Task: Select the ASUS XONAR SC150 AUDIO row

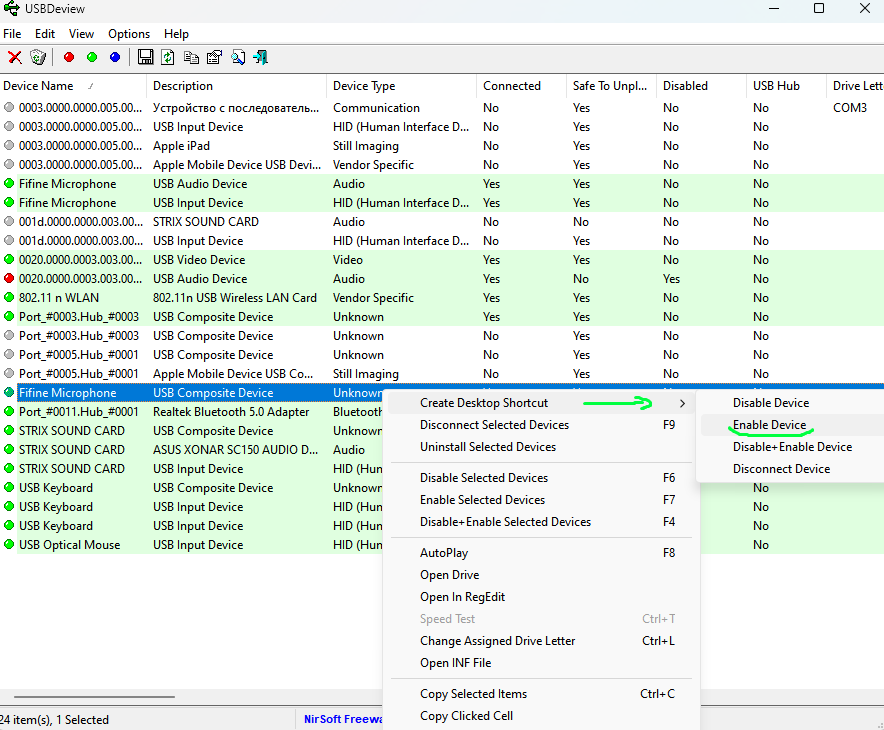Action: 192,450
